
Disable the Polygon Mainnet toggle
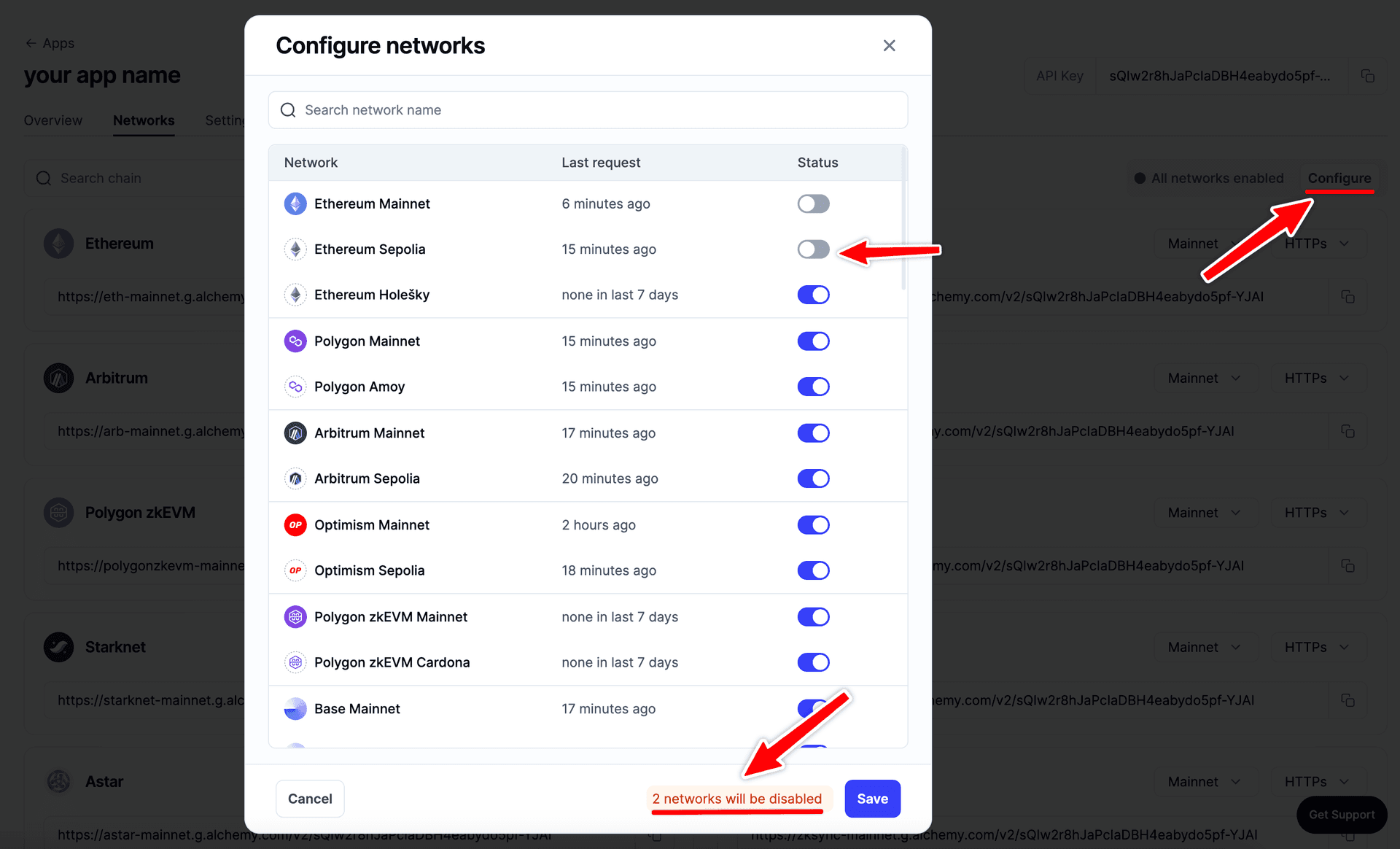(x=813, y=341)
